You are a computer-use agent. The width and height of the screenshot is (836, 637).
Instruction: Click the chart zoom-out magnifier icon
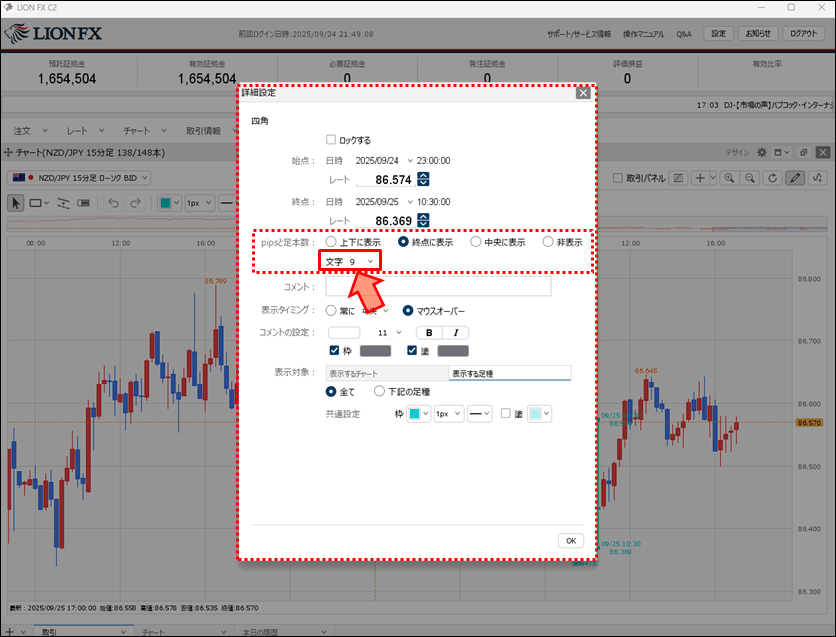pyautogui.click(x=748, y=178)
